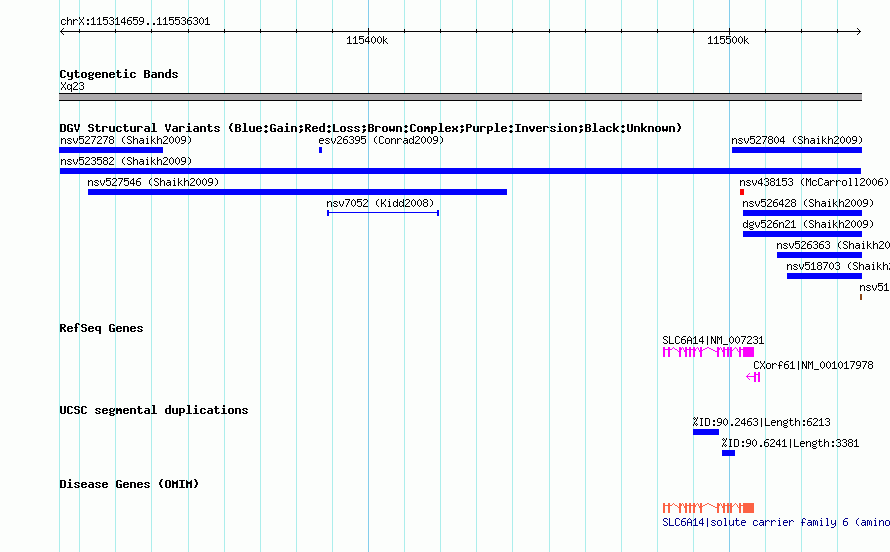Screen dimensions: 890x552
Task: Select the nsv526363 variant bar
Action: click(820, 255)
